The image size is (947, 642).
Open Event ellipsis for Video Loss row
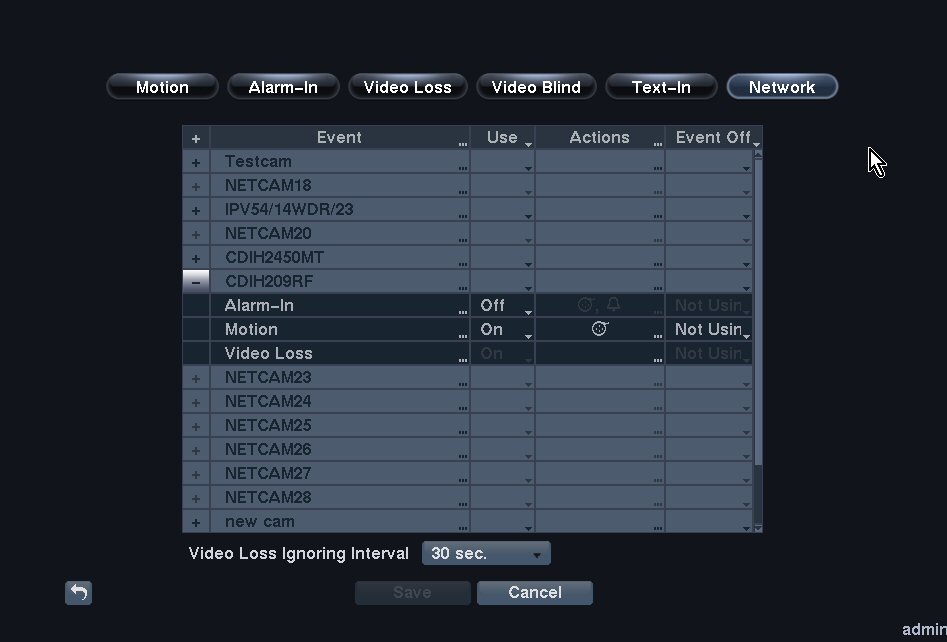coord(463,361)
